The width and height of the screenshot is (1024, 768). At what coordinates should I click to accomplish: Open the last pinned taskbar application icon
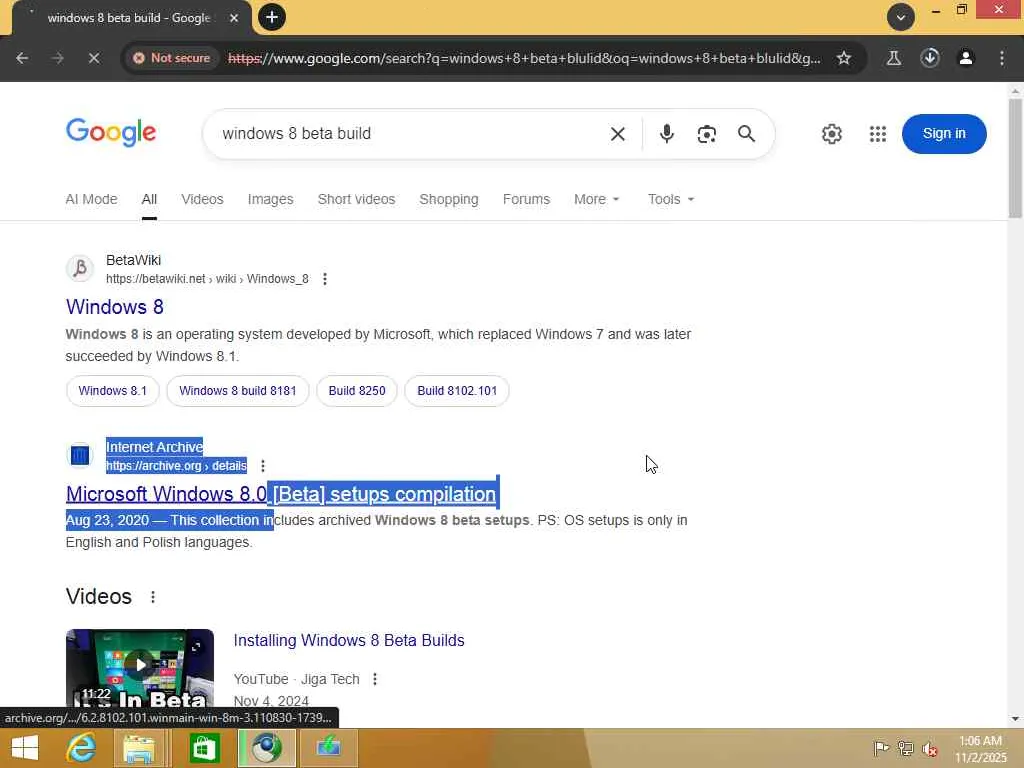[x=328, y=748]
